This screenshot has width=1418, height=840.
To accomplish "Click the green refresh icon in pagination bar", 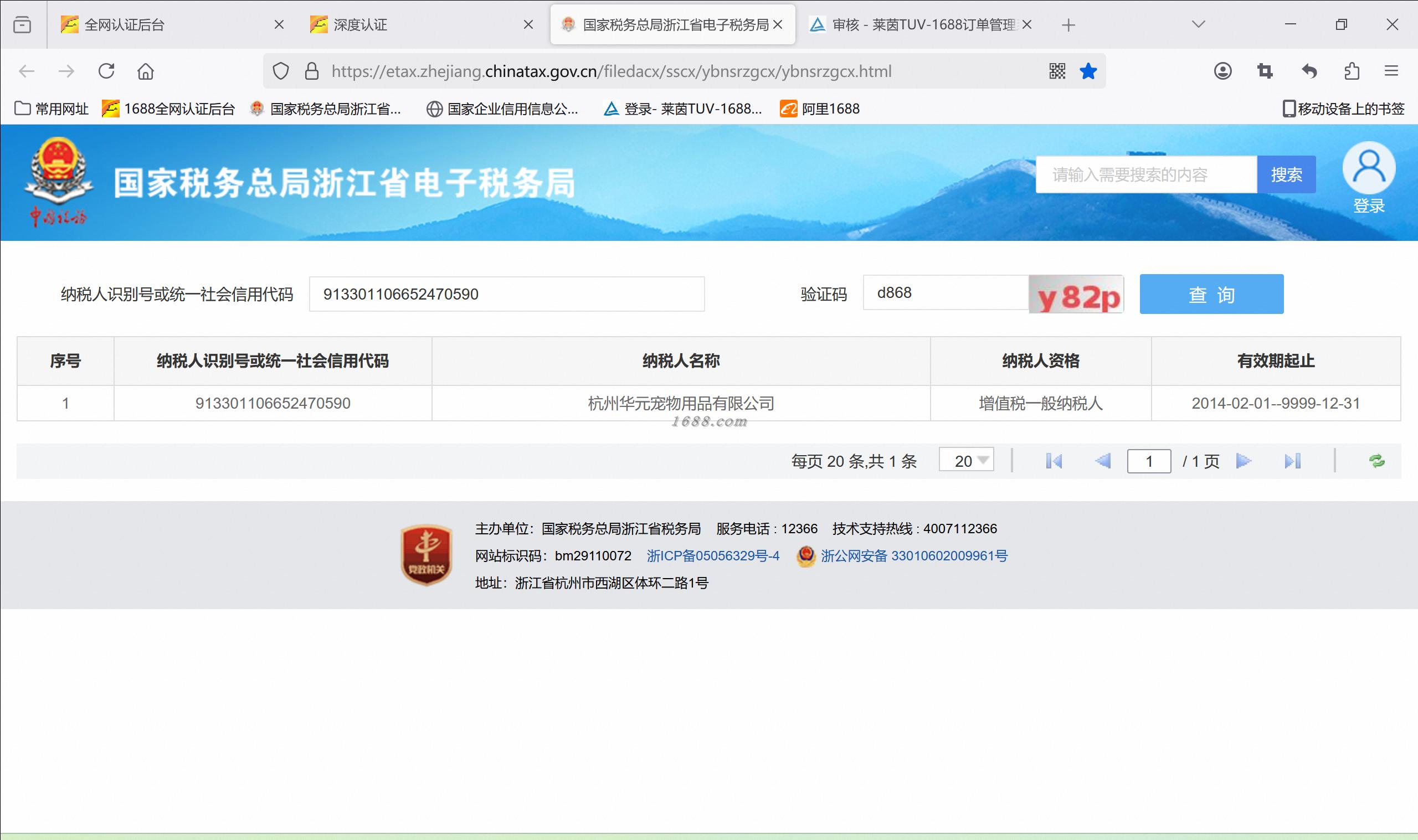I will 1376,461.
